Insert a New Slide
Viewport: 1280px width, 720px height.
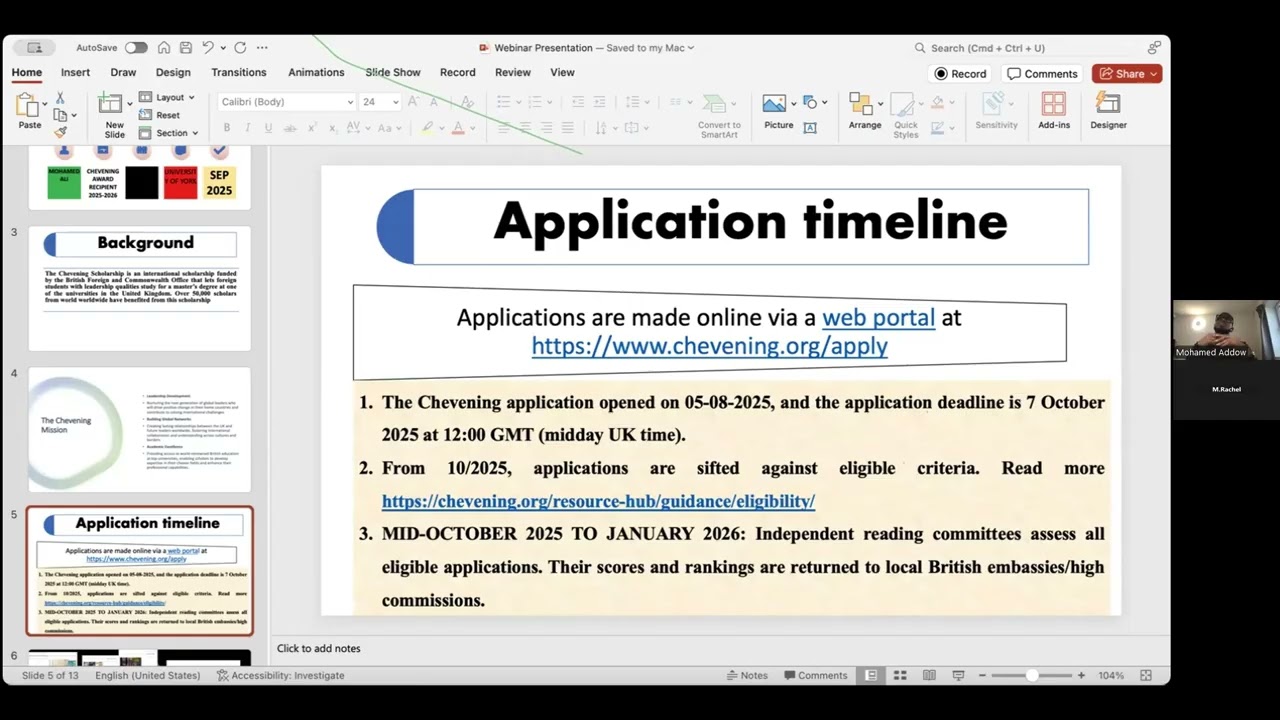click(114, 116)
